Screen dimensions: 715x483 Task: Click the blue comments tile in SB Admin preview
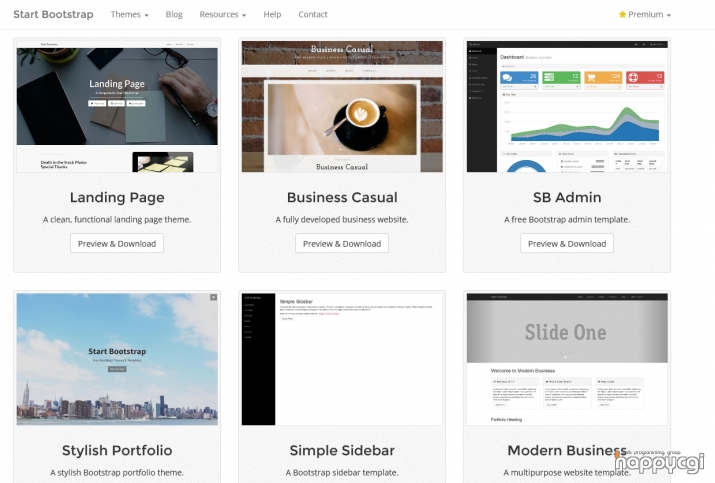pyautogui.click(x=519, y=80)
